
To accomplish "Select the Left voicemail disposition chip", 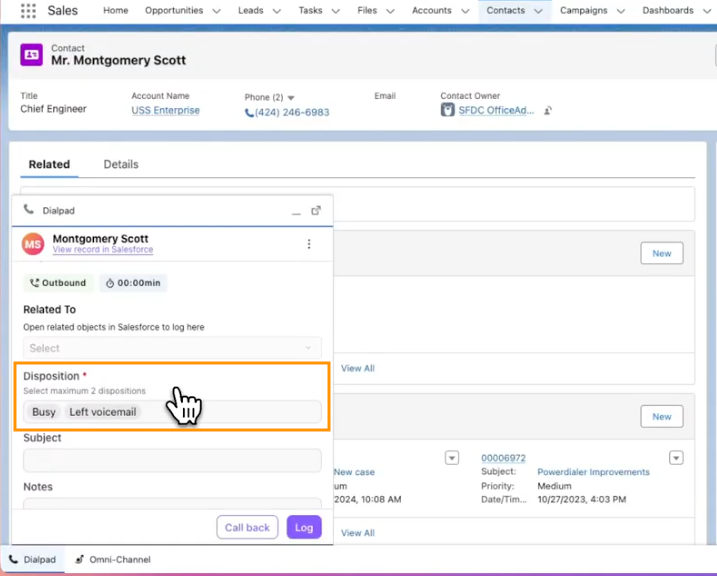I will [102, 412].
